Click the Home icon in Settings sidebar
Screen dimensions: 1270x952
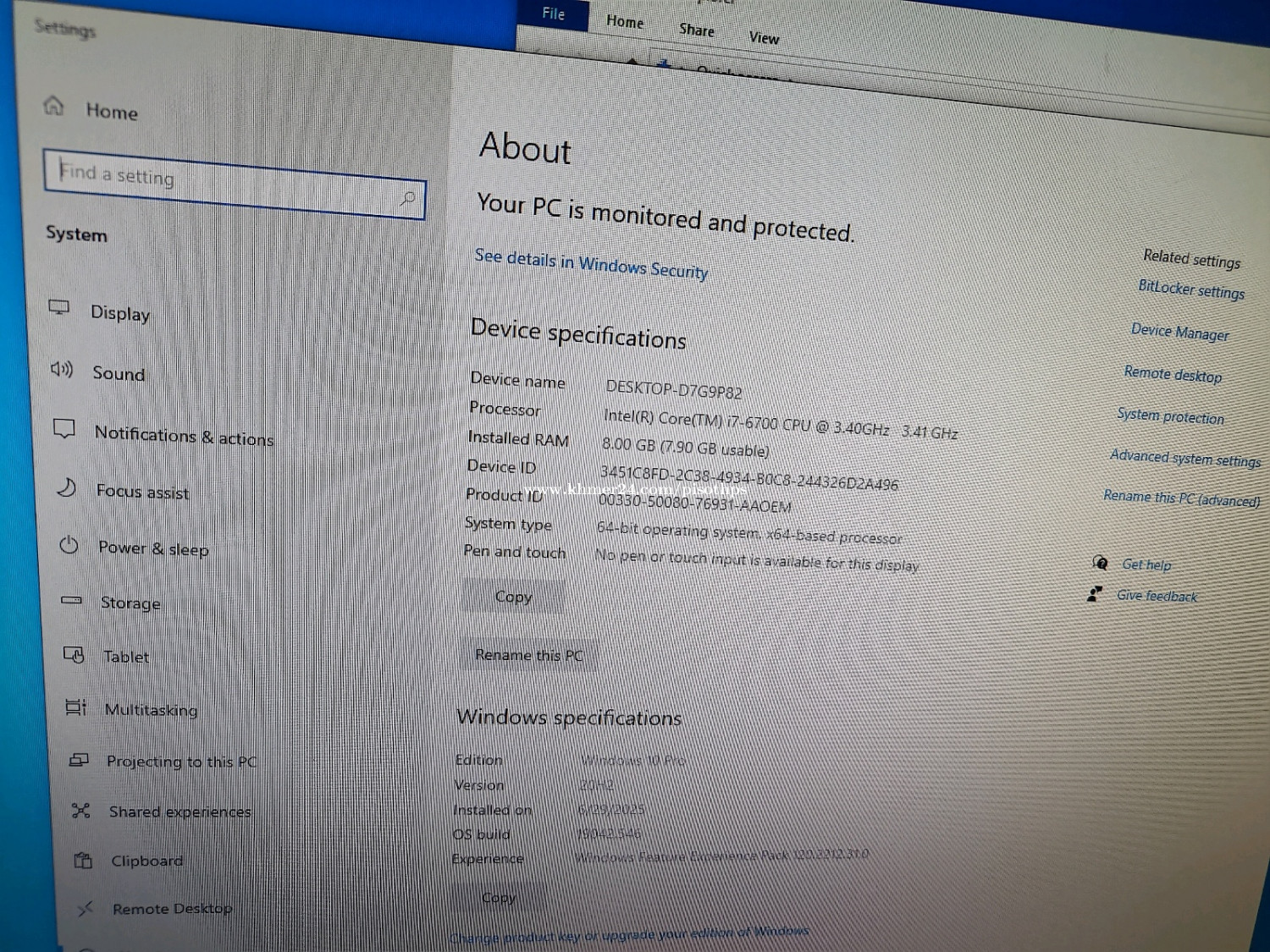(53, 106)
